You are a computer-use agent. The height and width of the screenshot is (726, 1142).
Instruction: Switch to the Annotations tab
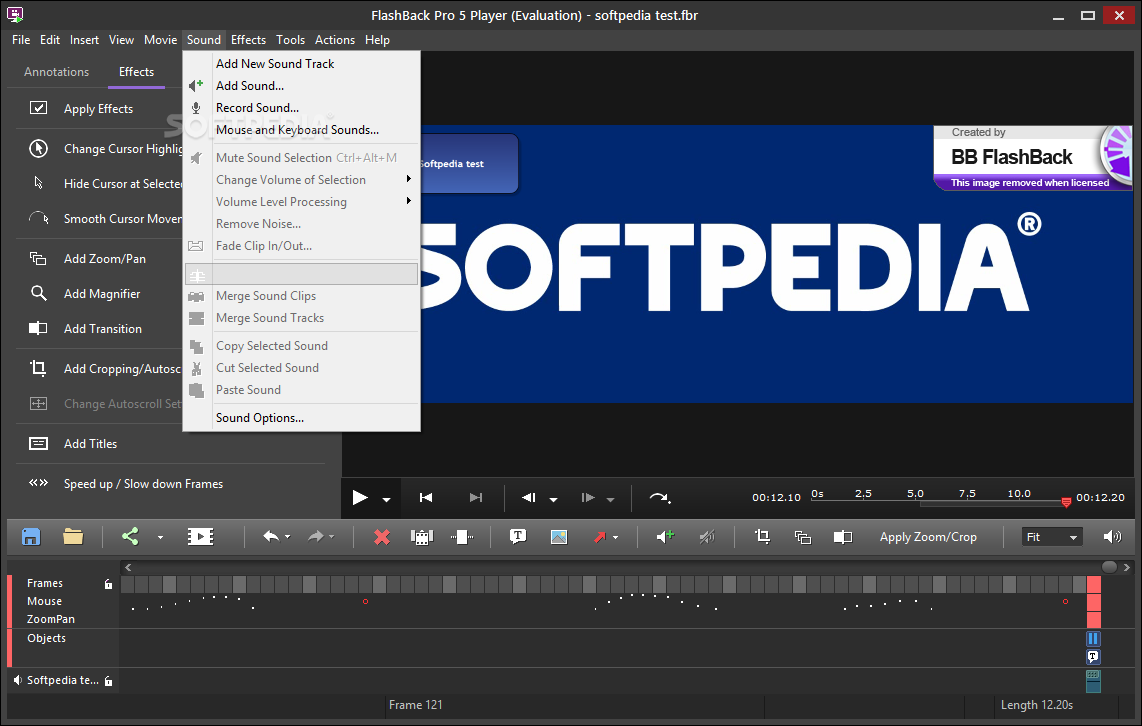(56, 72)
